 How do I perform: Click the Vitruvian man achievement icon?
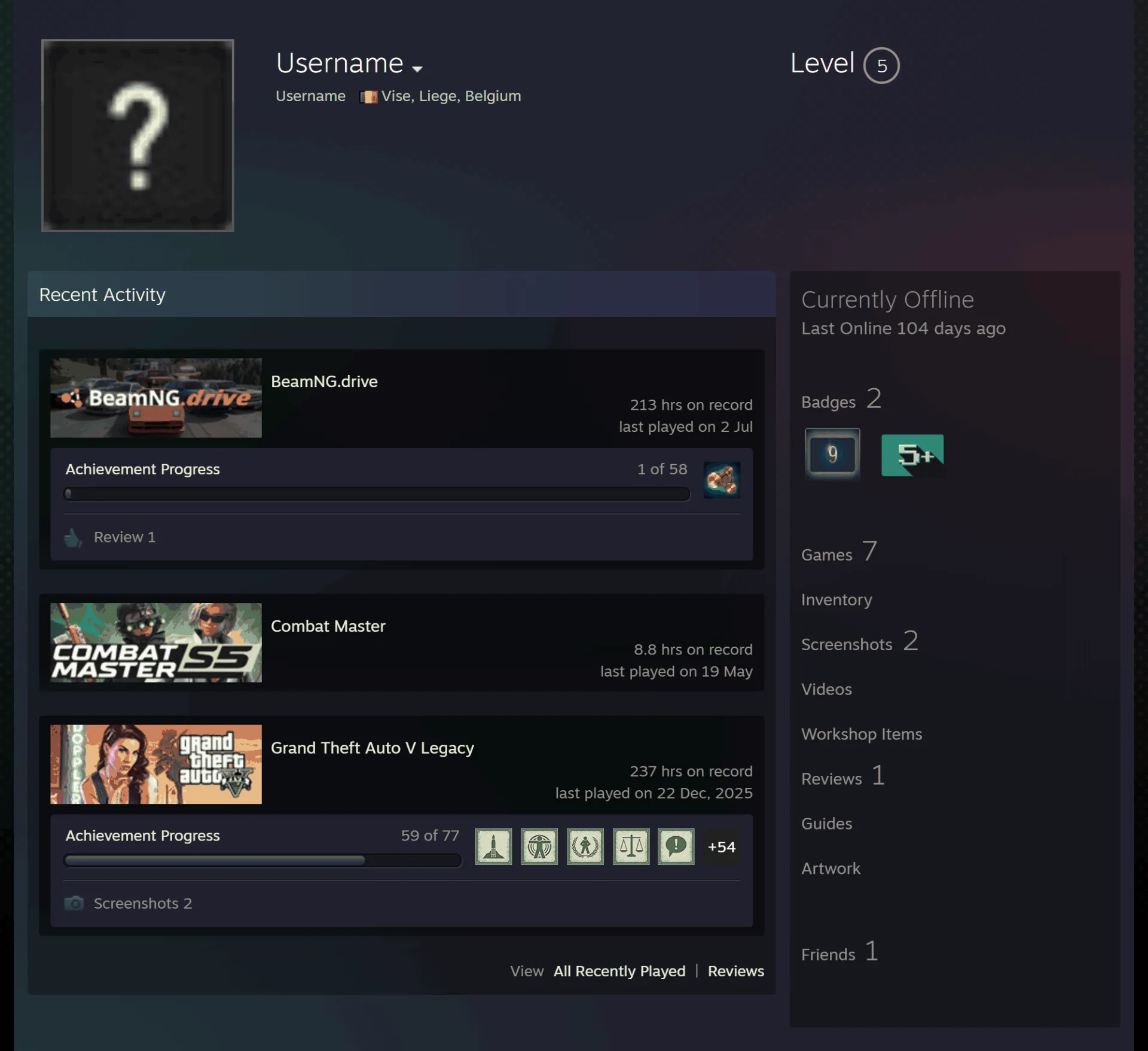(539, 846)
